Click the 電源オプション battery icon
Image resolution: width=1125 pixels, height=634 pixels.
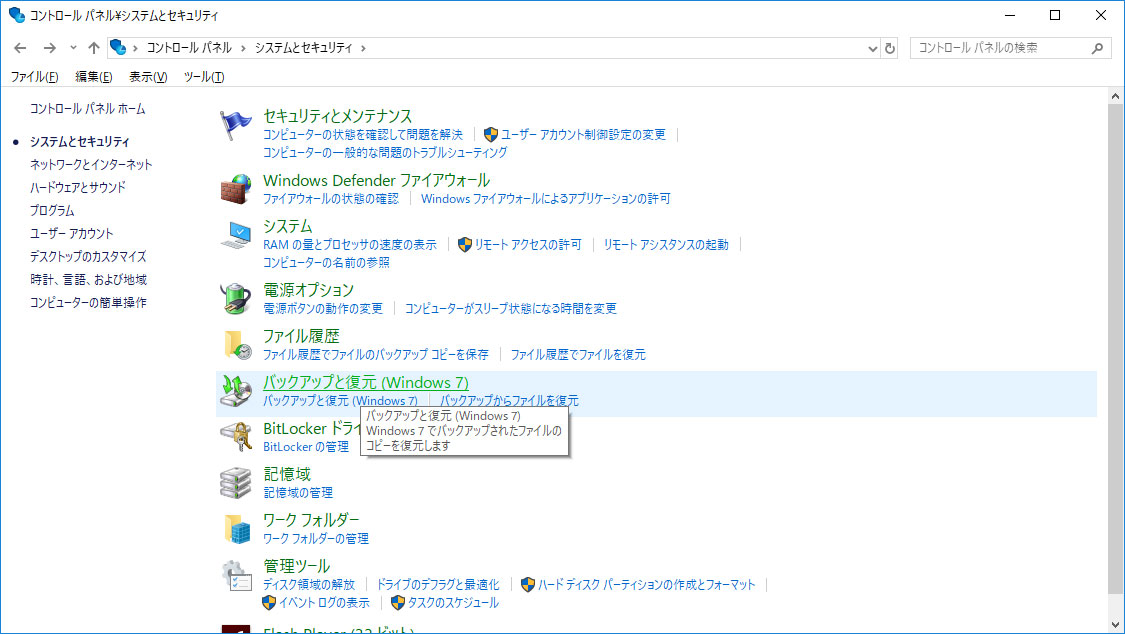235,298
